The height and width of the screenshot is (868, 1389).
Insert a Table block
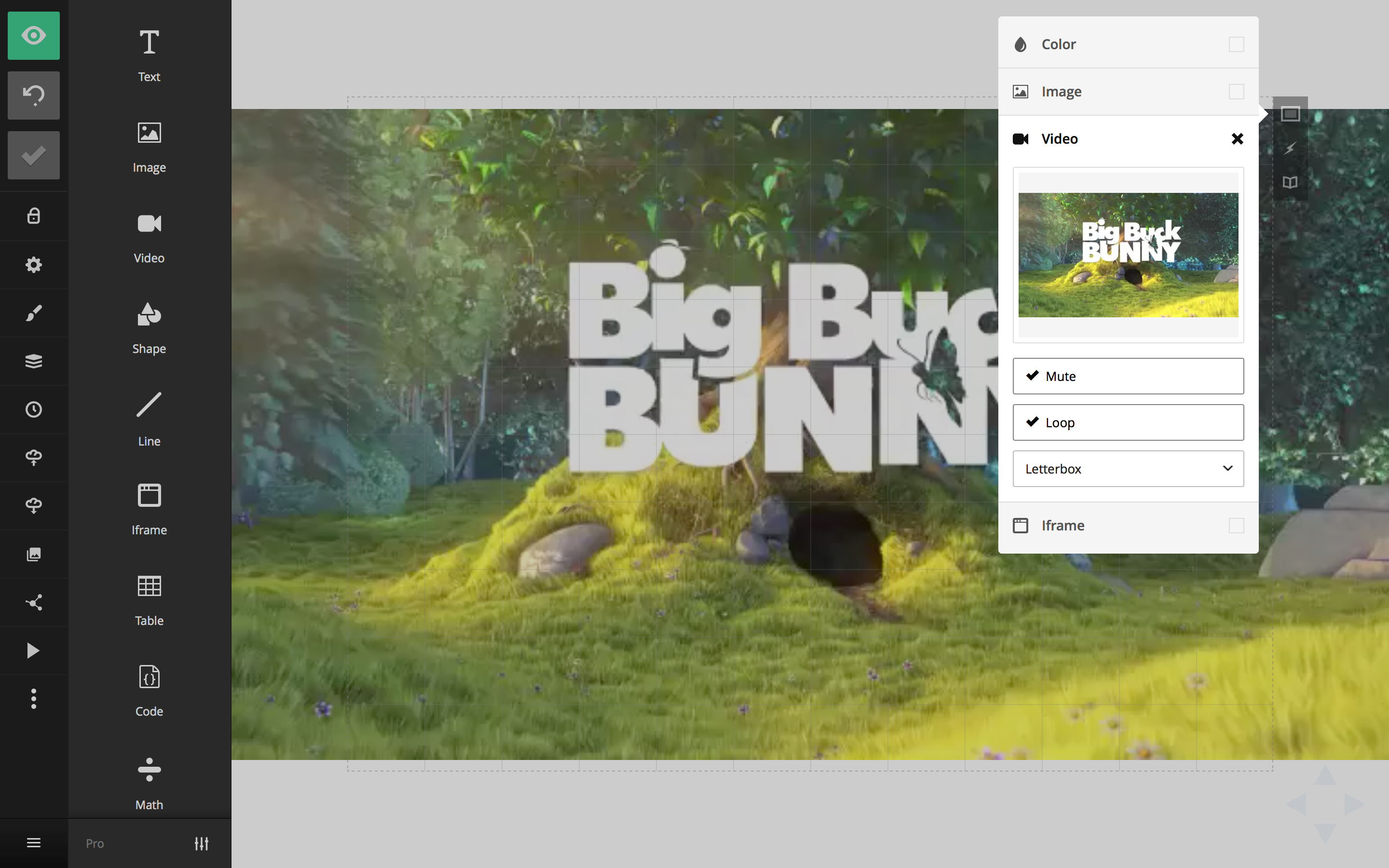[x=149, y=600]
